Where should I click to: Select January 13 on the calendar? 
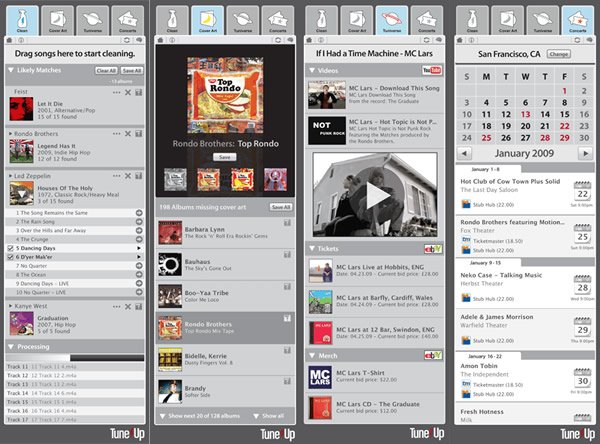point(525,114)
